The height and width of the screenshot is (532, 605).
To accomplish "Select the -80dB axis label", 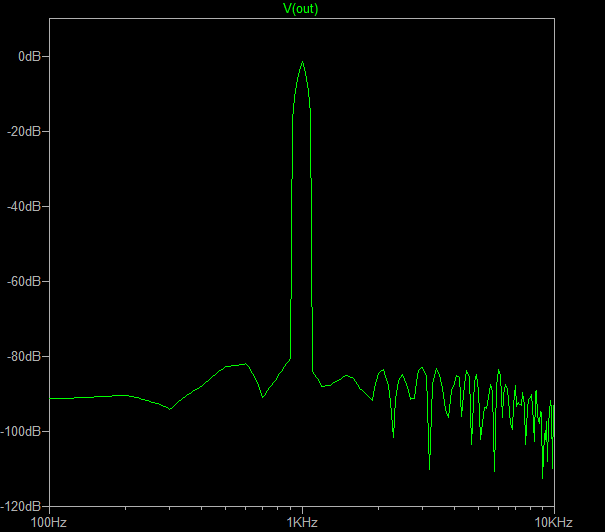I will pos(24,356).
